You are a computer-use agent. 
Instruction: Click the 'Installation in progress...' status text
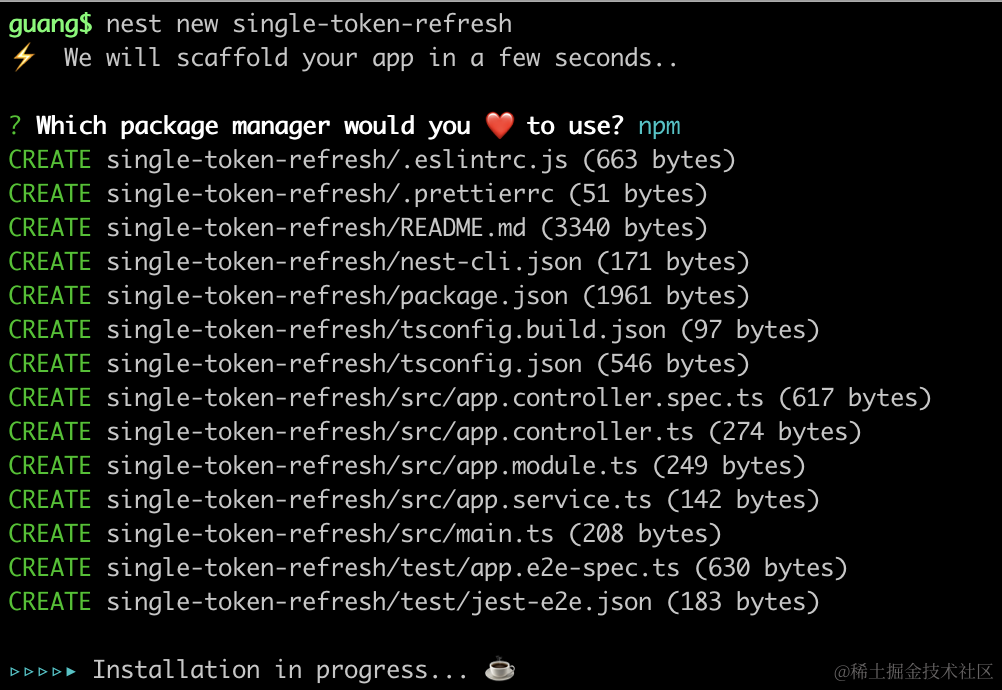click(x=281, y=670)
